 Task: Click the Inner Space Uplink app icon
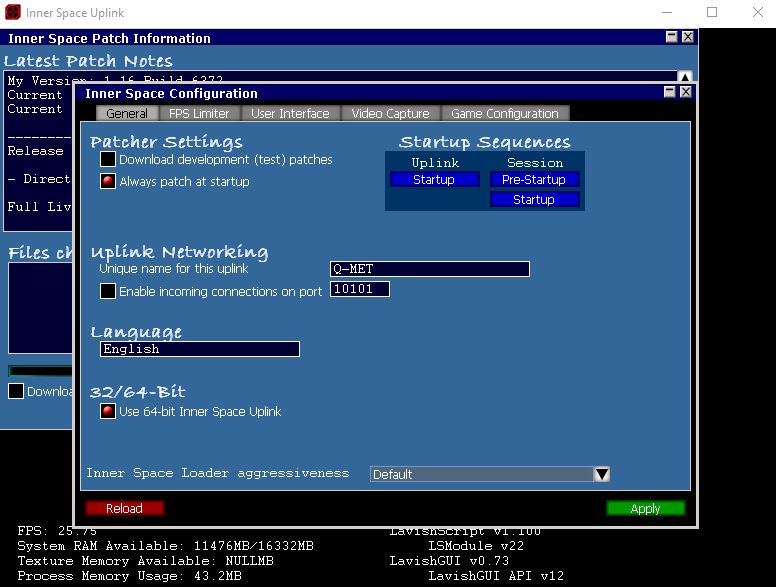13,12
